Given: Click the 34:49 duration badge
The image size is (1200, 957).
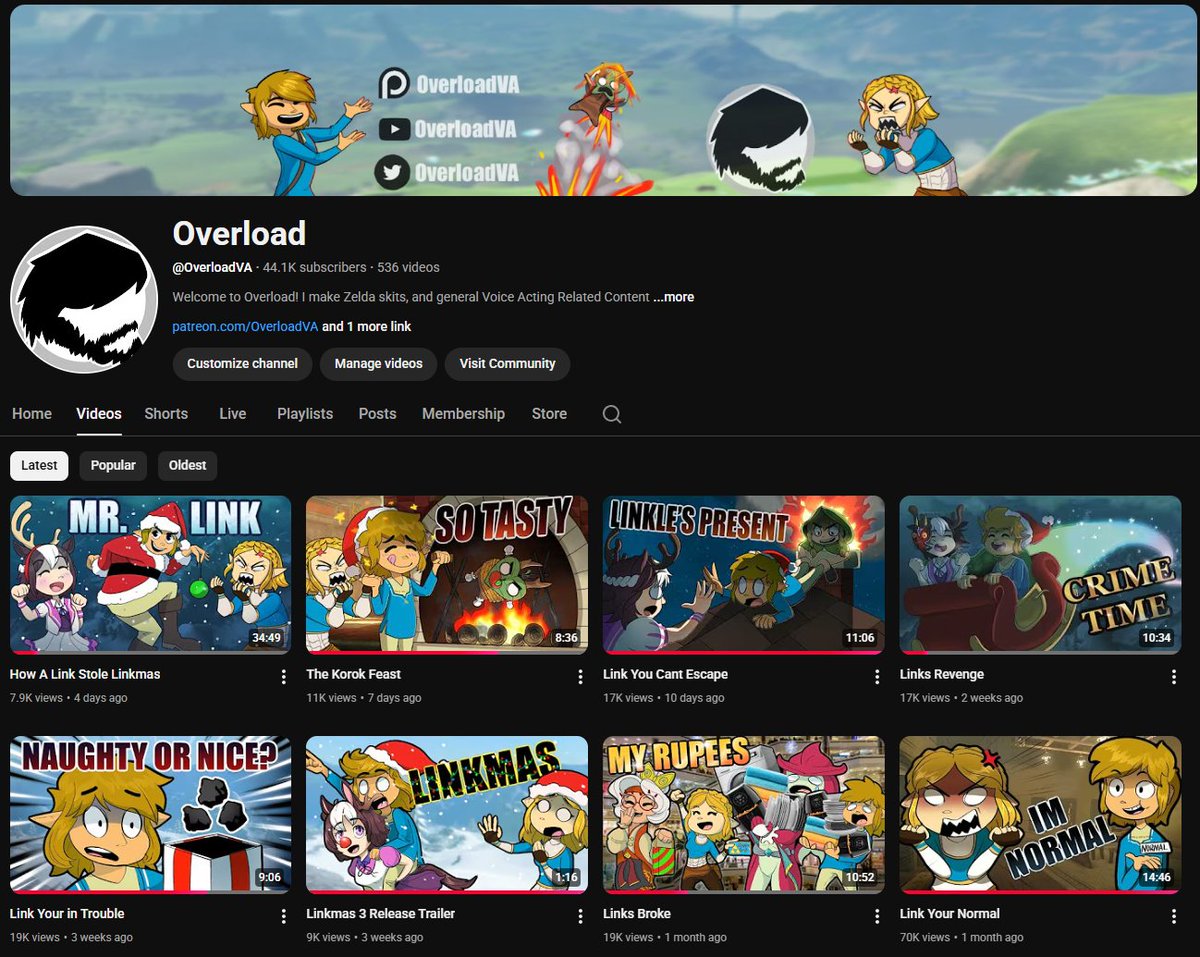Looking at the screenshot, I should click(266, 638).
